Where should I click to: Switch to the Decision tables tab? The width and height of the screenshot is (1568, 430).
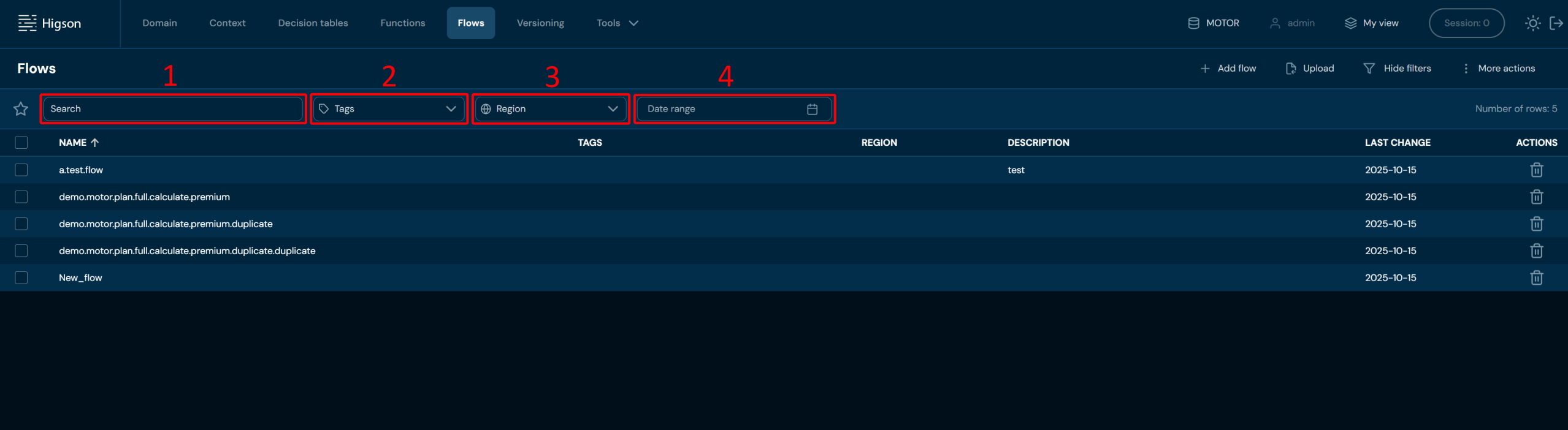pyautogui.click(x=313, y=23)
